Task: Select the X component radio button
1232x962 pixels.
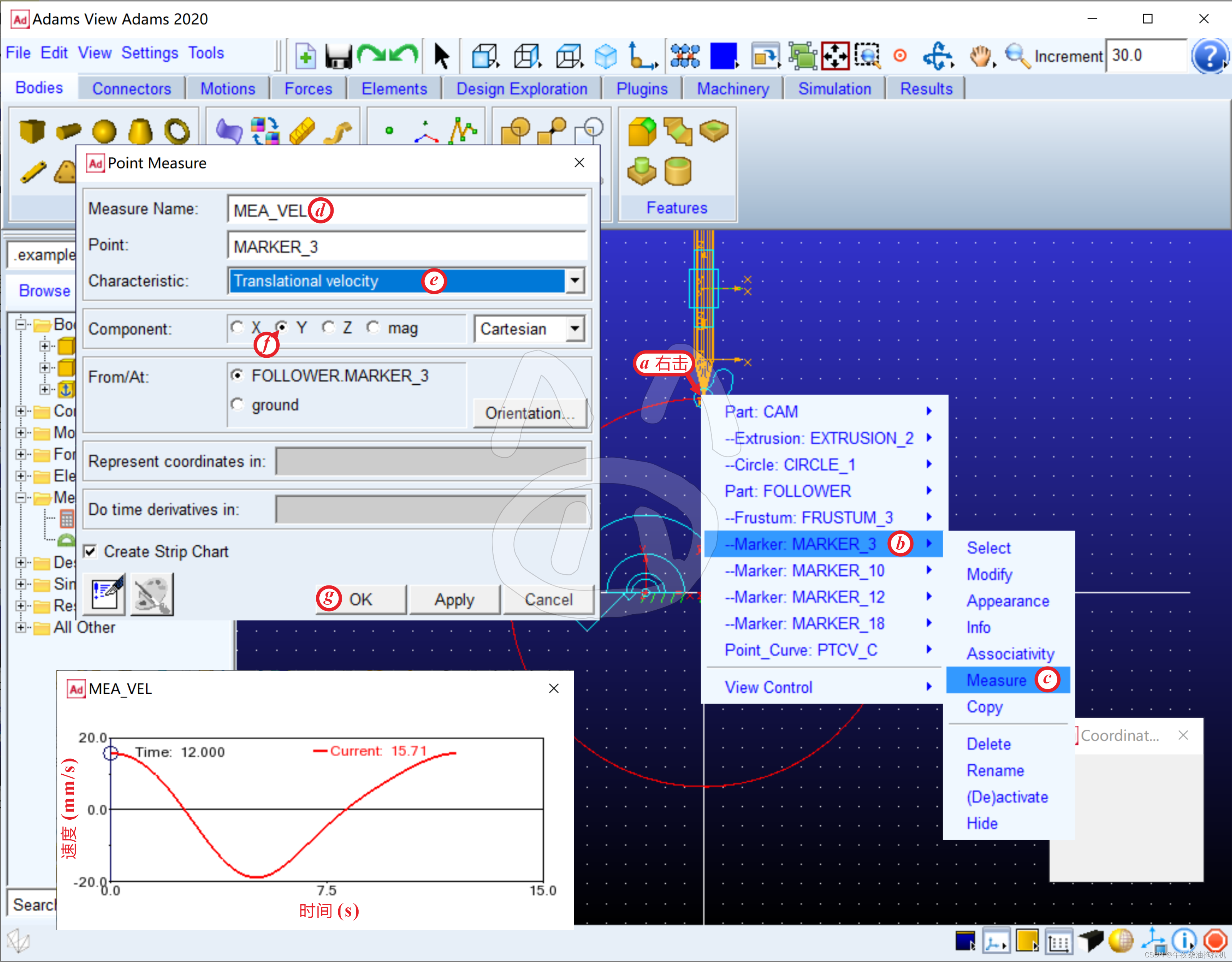Action: click(237, 328)
